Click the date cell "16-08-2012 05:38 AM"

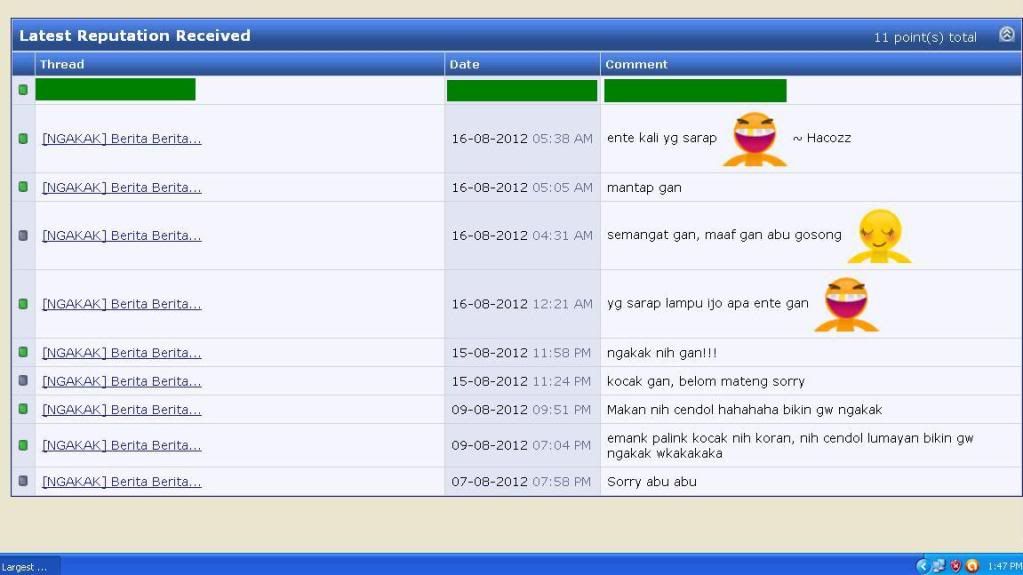point(522,138)
